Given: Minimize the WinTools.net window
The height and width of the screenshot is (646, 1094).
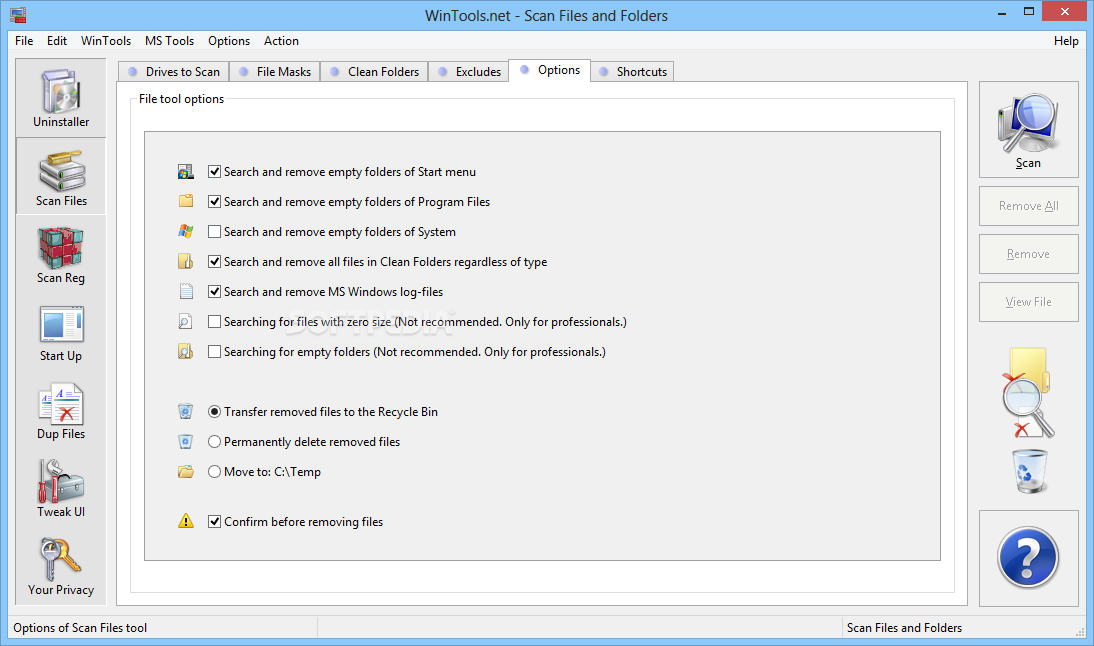Looking at the screenshot, I should (1003, 12).
